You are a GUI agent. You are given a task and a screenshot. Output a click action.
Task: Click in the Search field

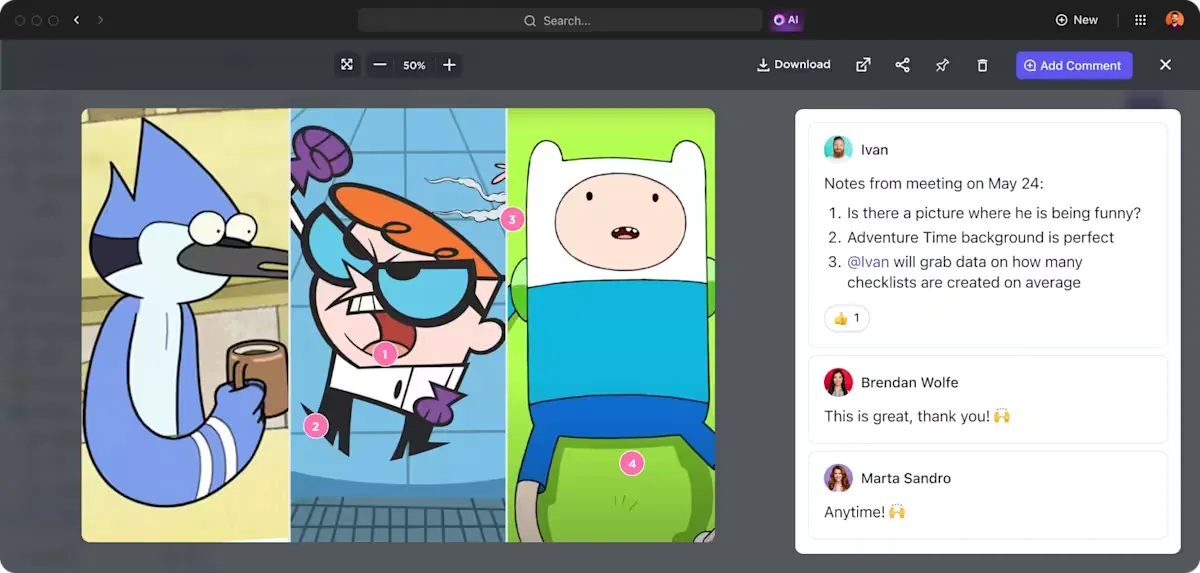pyautogui.click(x=560, y=20)
